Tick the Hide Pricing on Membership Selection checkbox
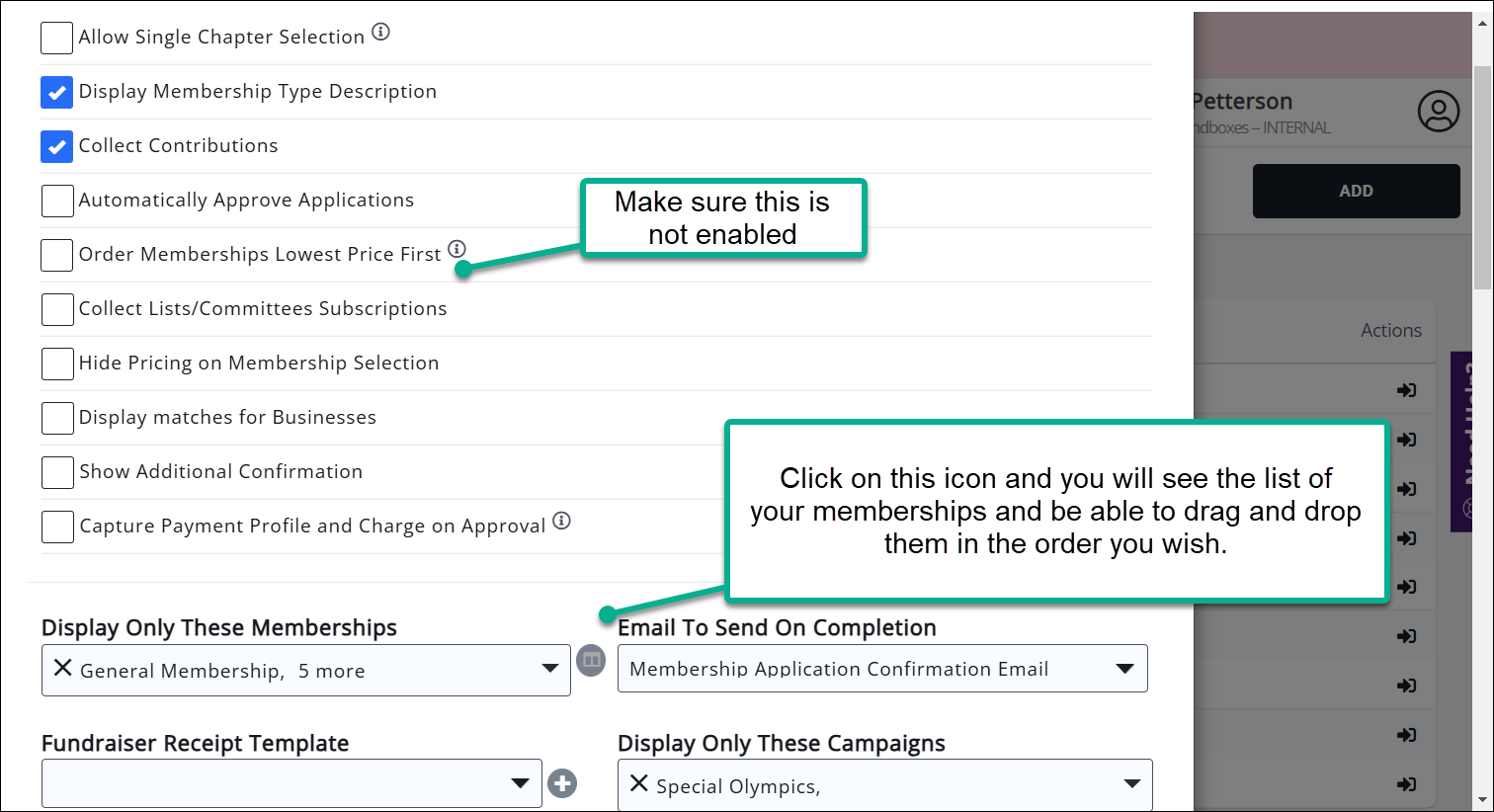The height and width of the screenshot is (812, 1494). click(57, 364)
